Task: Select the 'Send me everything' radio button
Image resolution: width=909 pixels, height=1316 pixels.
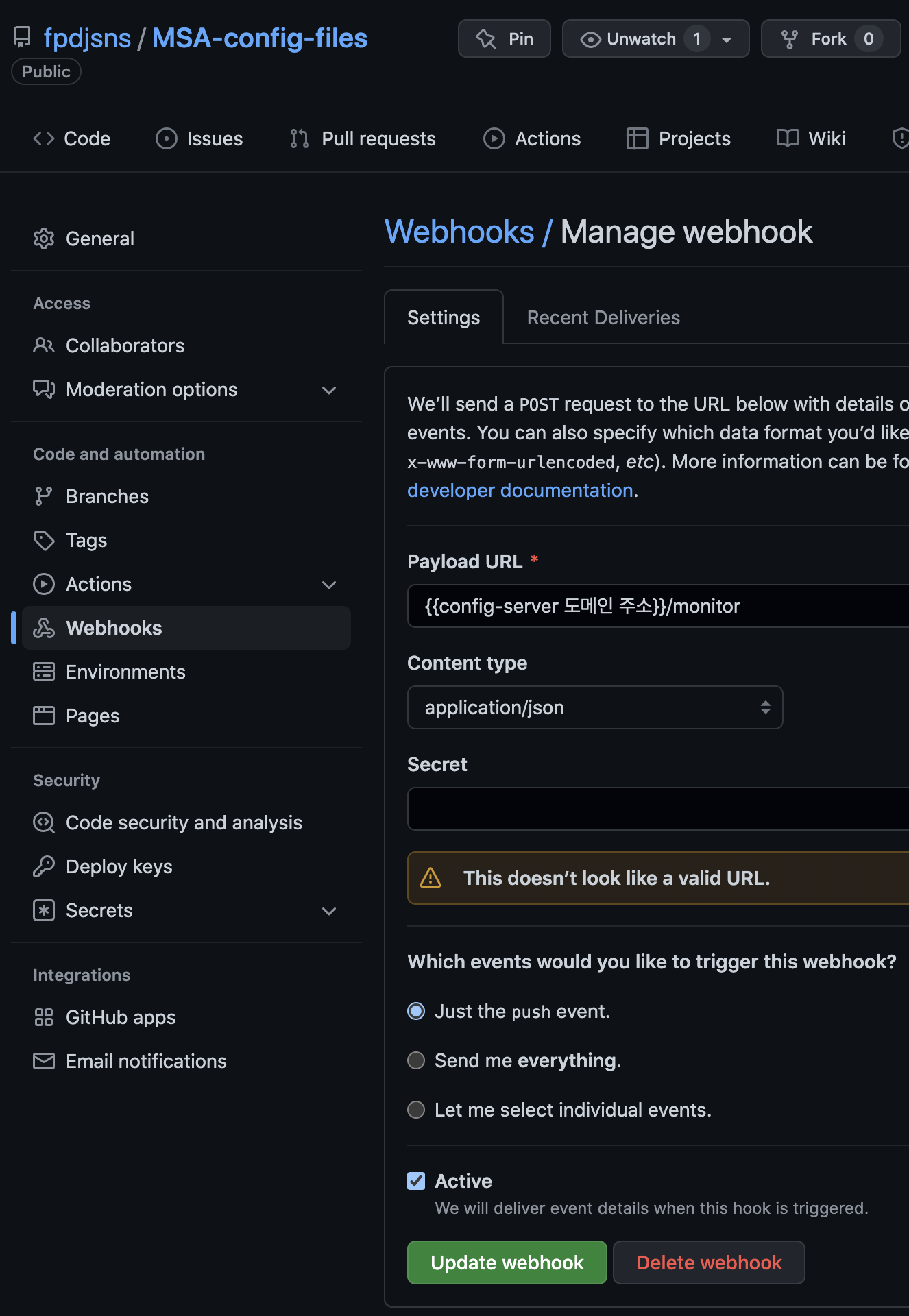Action: 416,1060
